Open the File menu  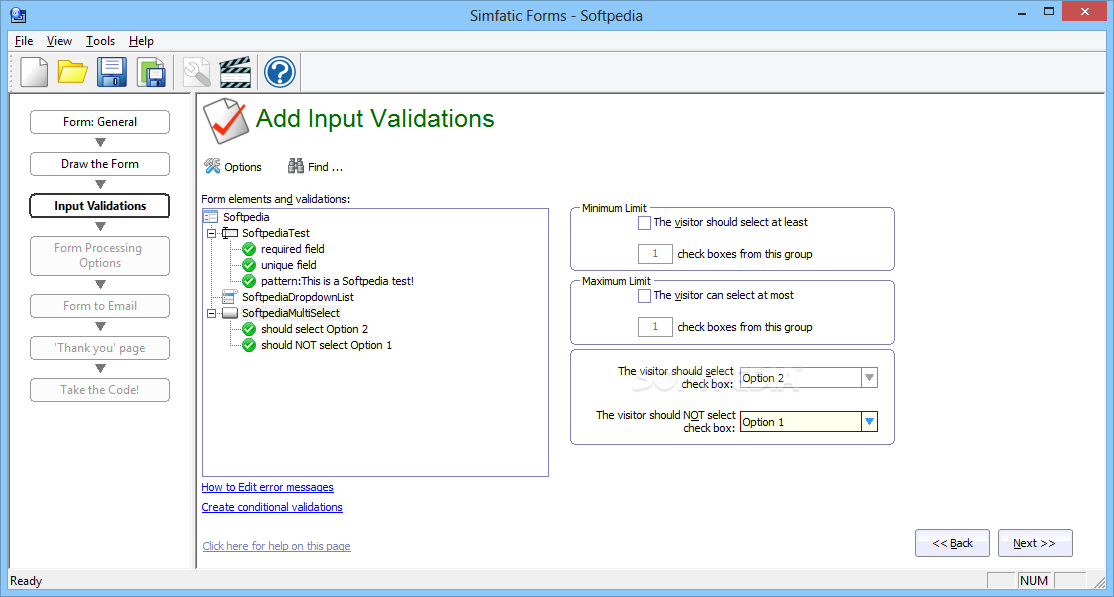(24, 41)
